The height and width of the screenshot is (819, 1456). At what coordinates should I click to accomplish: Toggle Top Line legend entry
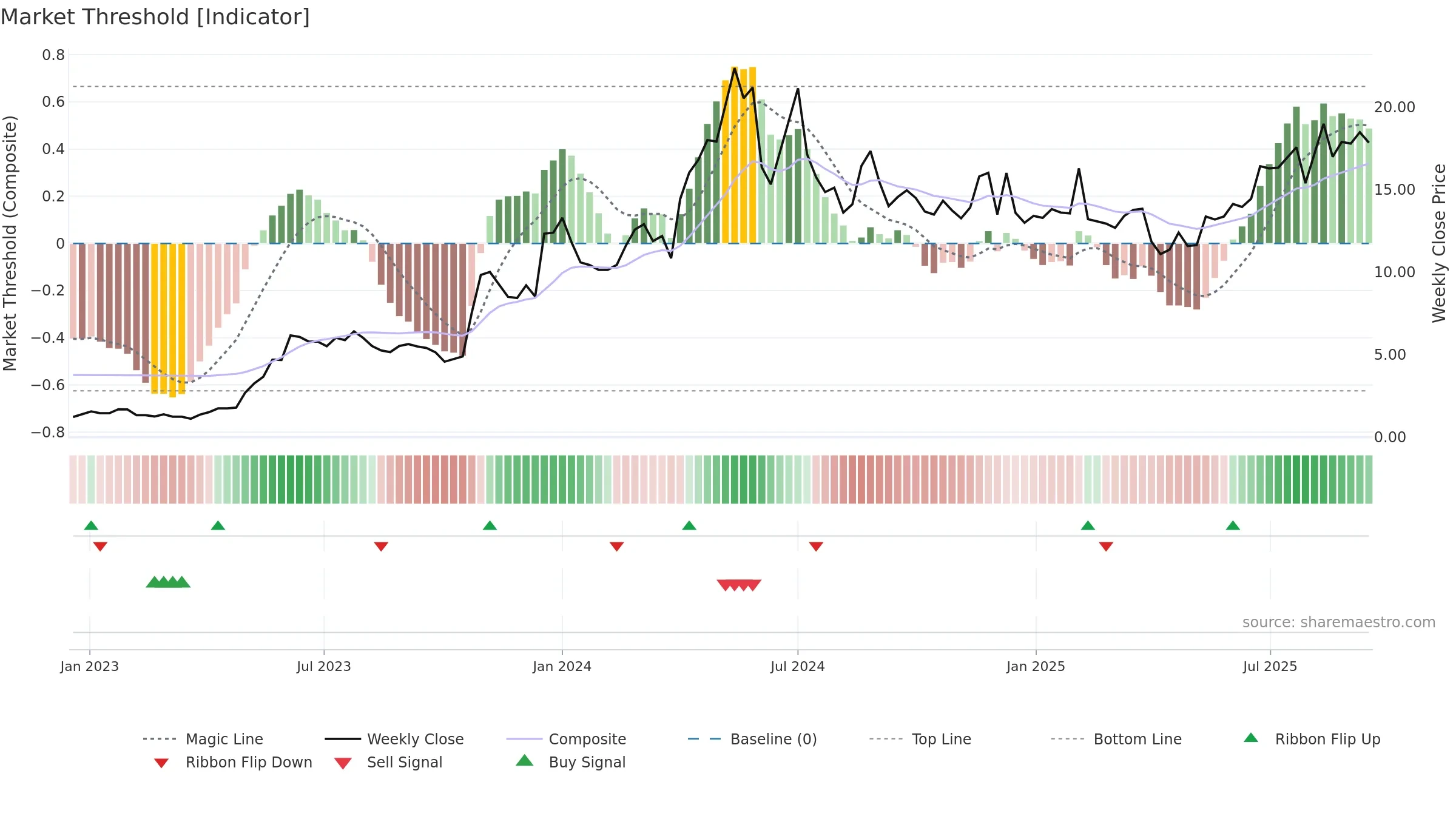pyautogui.click(x=920, y=739)
